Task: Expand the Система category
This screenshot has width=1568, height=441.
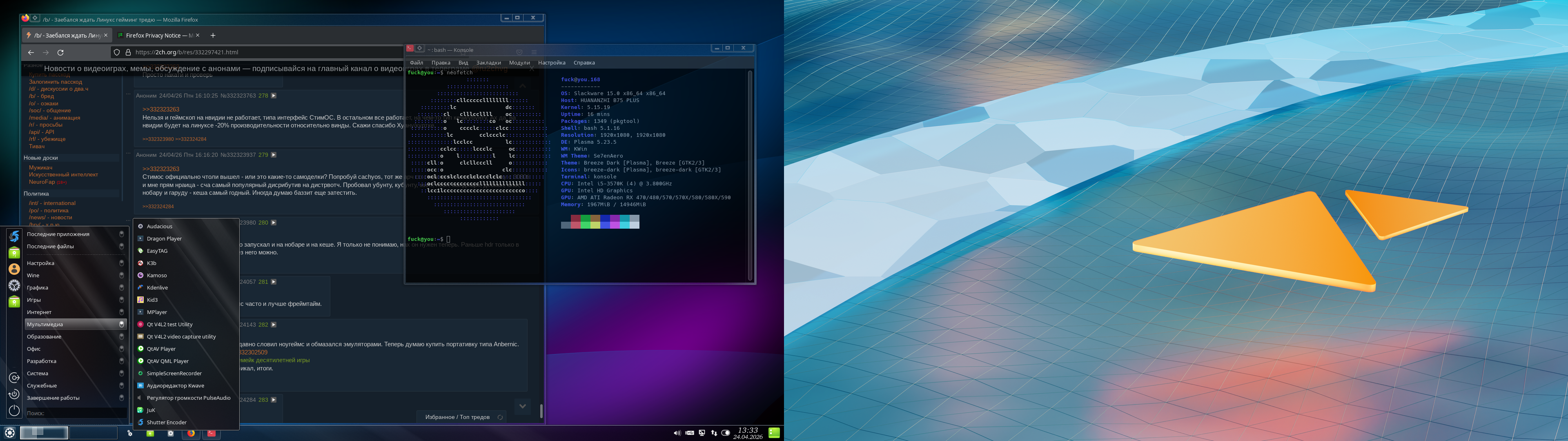Action: tap(76, 373)
